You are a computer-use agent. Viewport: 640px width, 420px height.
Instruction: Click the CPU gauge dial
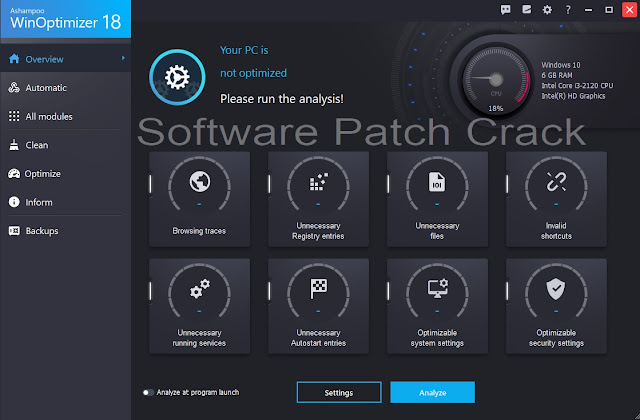496,80
